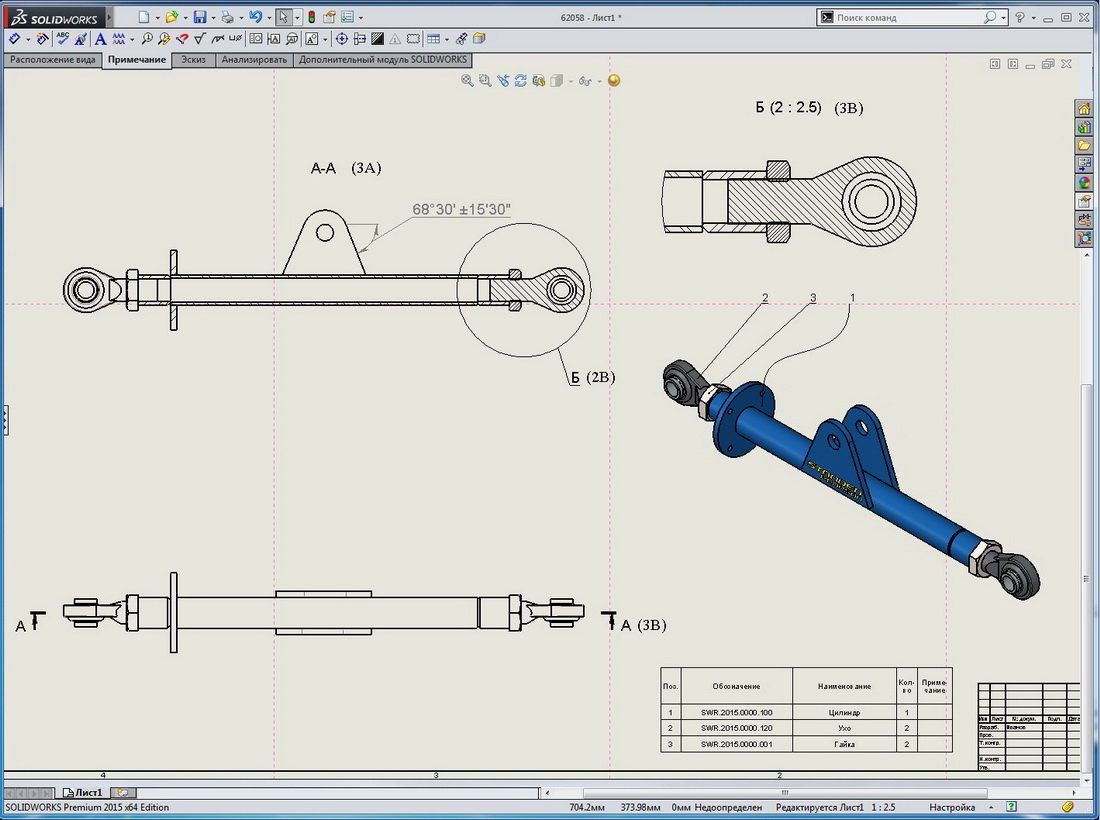Click the Rebuild traffic light icon
The width and height of the screenshot is (1100, 820).
coord(311,18)
